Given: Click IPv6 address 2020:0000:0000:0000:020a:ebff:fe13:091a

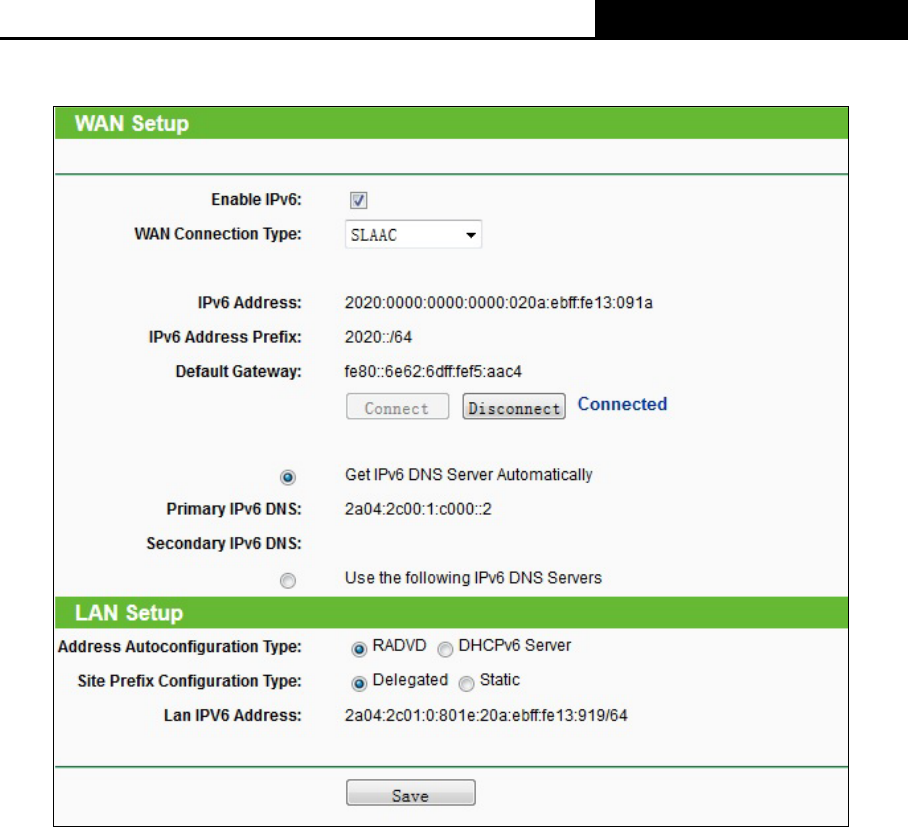Looking at the screenshot, I should [499, 303].
